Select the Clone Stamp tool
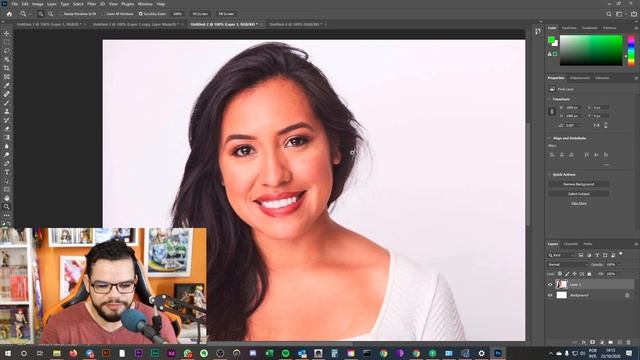Image resolution: width=640 pixels, height=360 pixels. (7, 111)
